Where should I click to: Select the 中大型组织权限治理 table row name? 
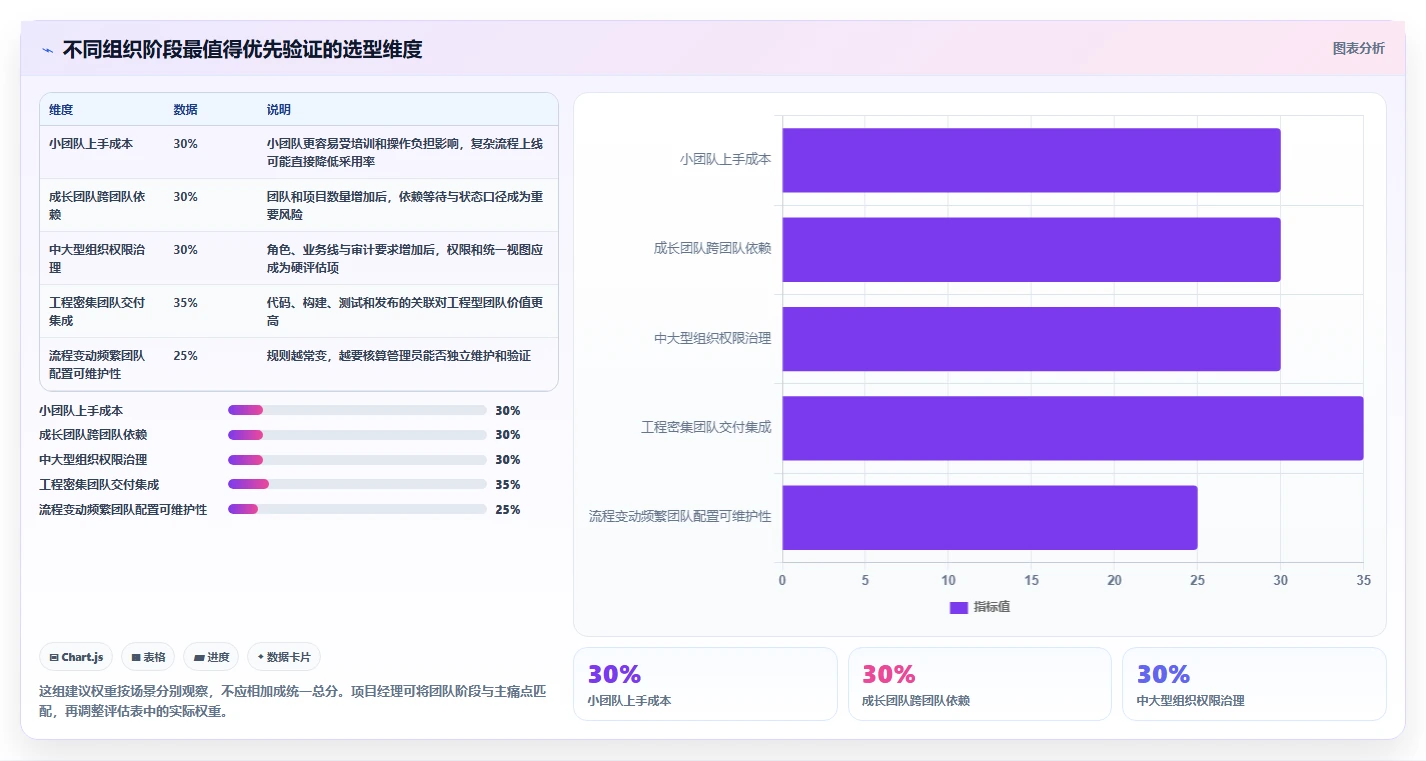[97, 258]
